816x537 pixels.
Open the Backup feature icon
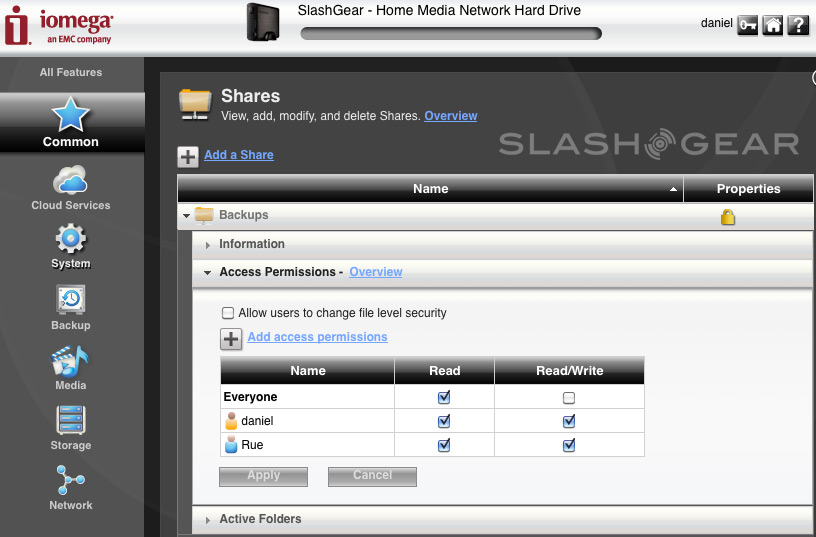pos(70,301)
